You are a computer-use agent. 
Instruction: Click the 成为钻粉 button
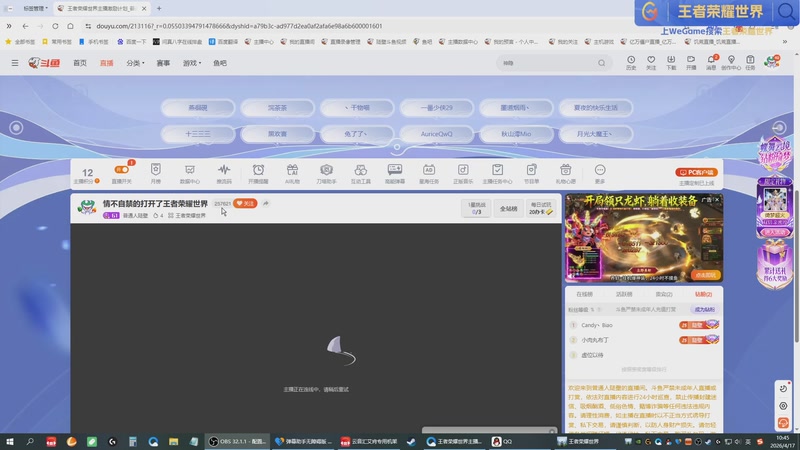pos(704,309)
